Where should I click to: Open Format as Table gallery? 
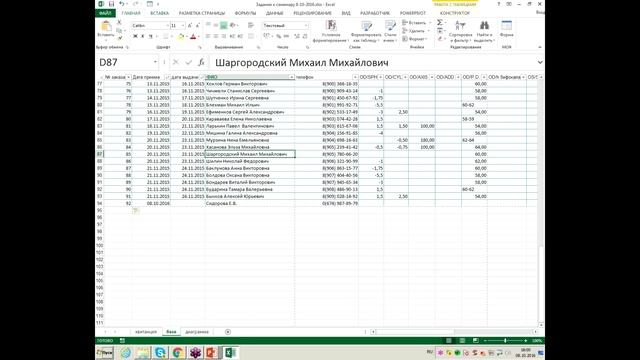(x=367, y=31)
